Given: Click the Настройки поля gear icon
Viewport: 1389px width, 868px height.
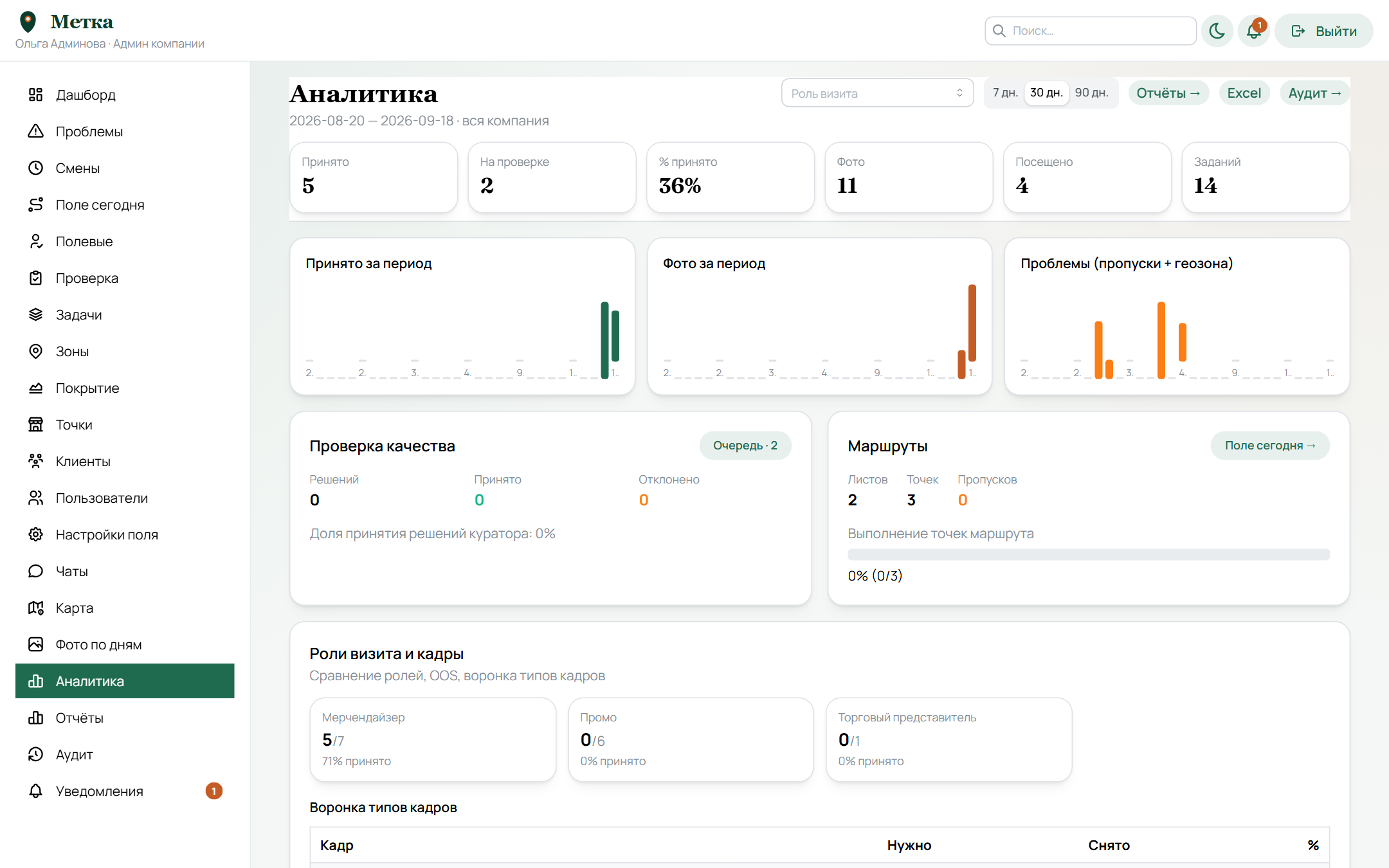Looking at the screenshot, I should pyautogui.click(x=35, y=534).
